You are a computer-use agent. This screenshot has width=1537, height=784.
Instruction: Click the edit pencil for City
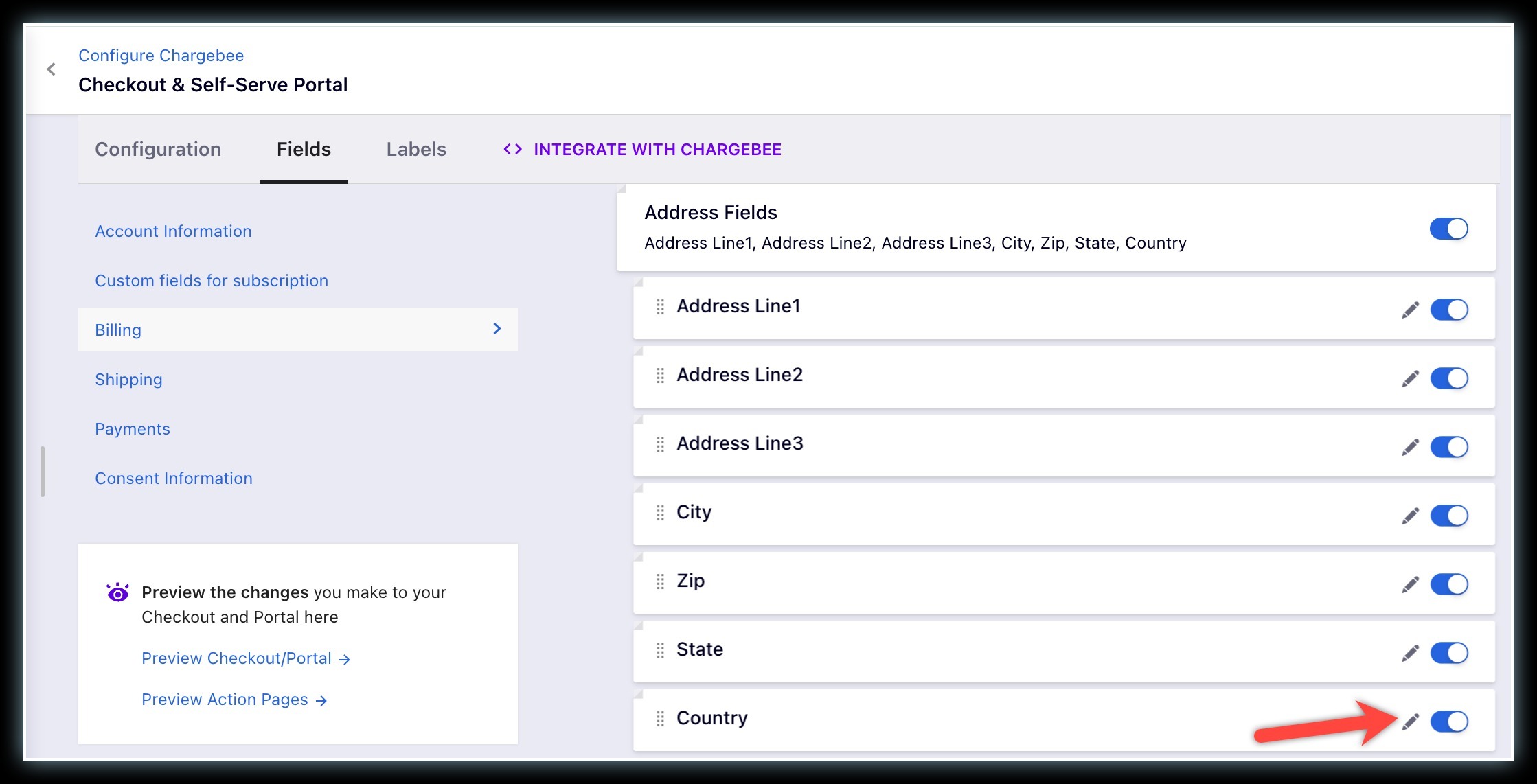click(1410, 516)
